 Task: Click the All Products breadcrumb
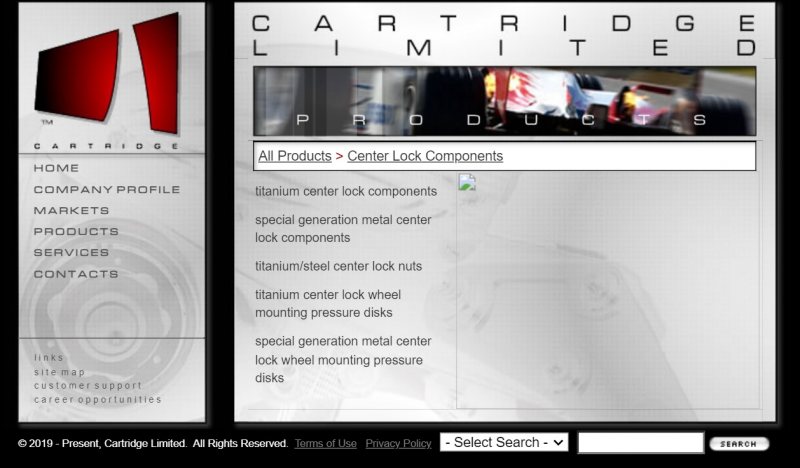click(295, 156)
